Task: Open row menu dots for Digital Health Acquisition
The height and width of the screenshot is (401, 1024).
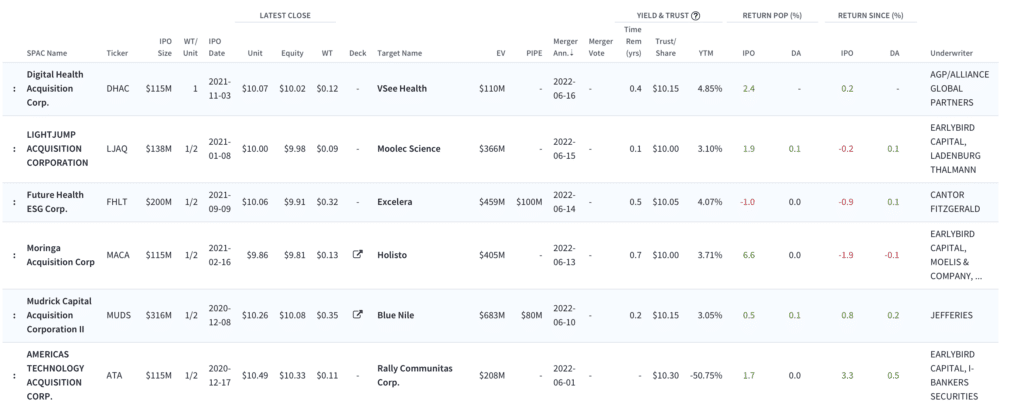Action: pos(14,89)
